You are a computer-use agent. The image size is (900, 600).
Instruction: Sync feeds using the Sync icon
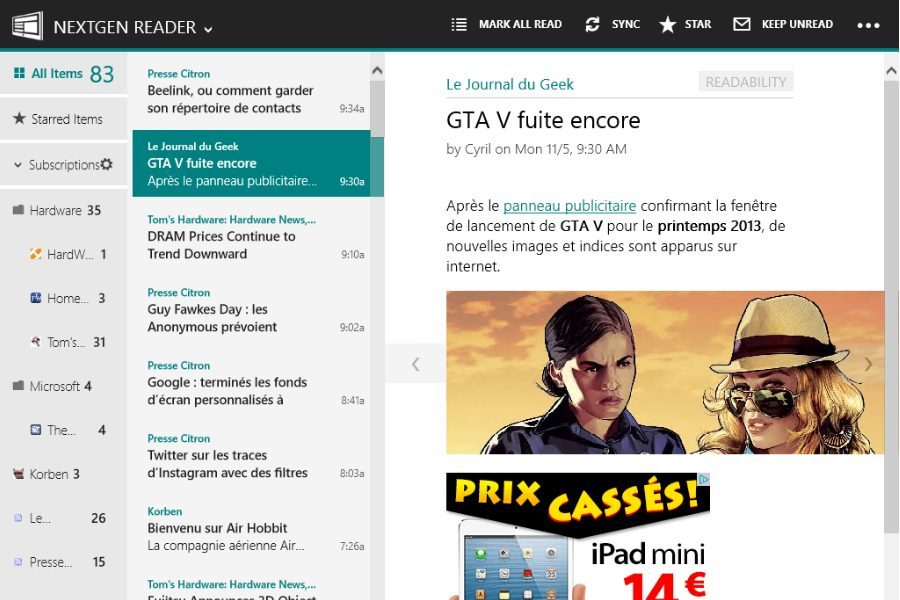(593, 25)
